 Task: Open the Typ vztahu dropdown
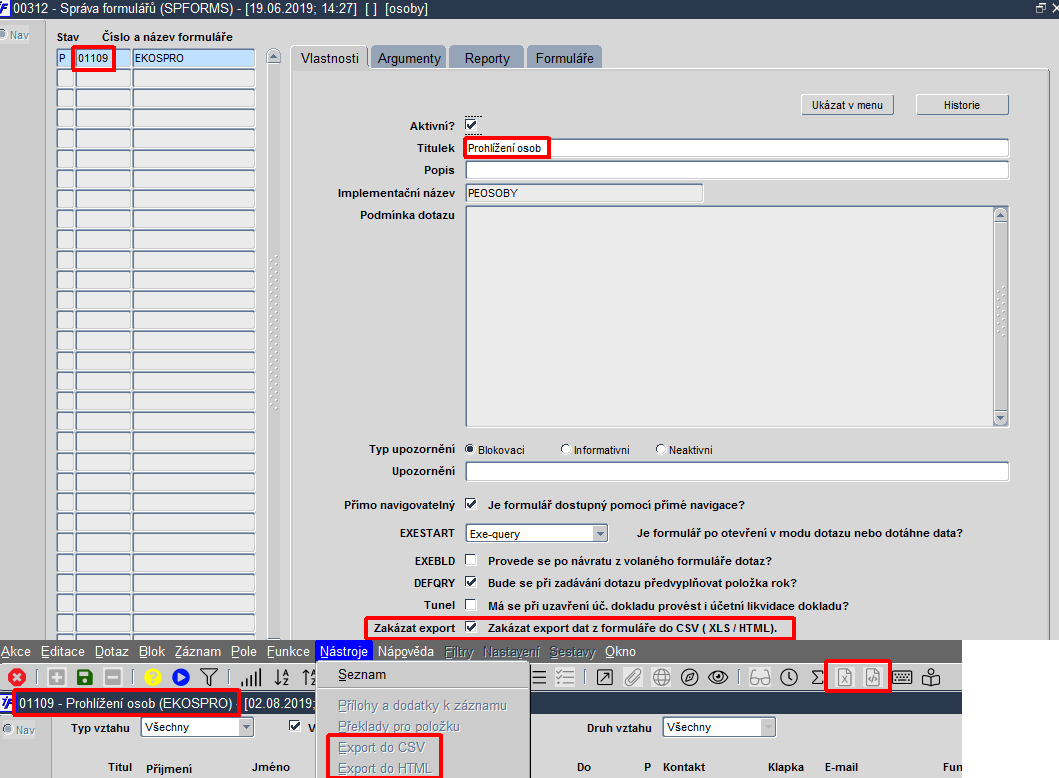(x=246, y=727)
